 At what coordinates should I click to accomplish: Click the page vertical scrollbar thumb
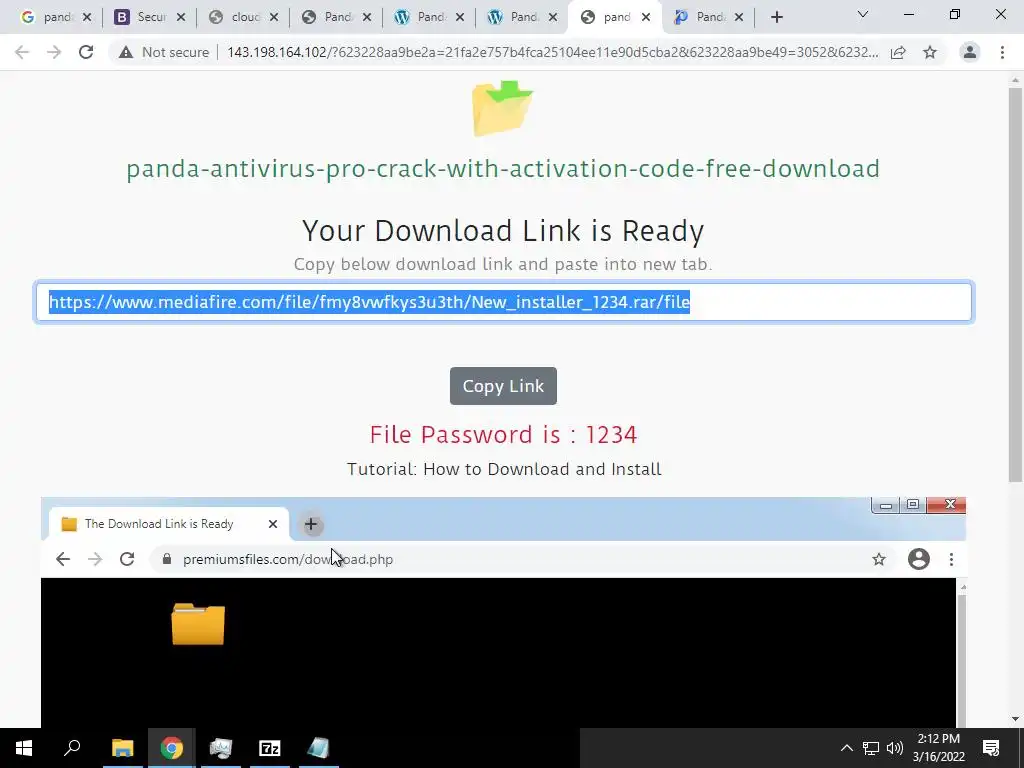coord(1015,285)
